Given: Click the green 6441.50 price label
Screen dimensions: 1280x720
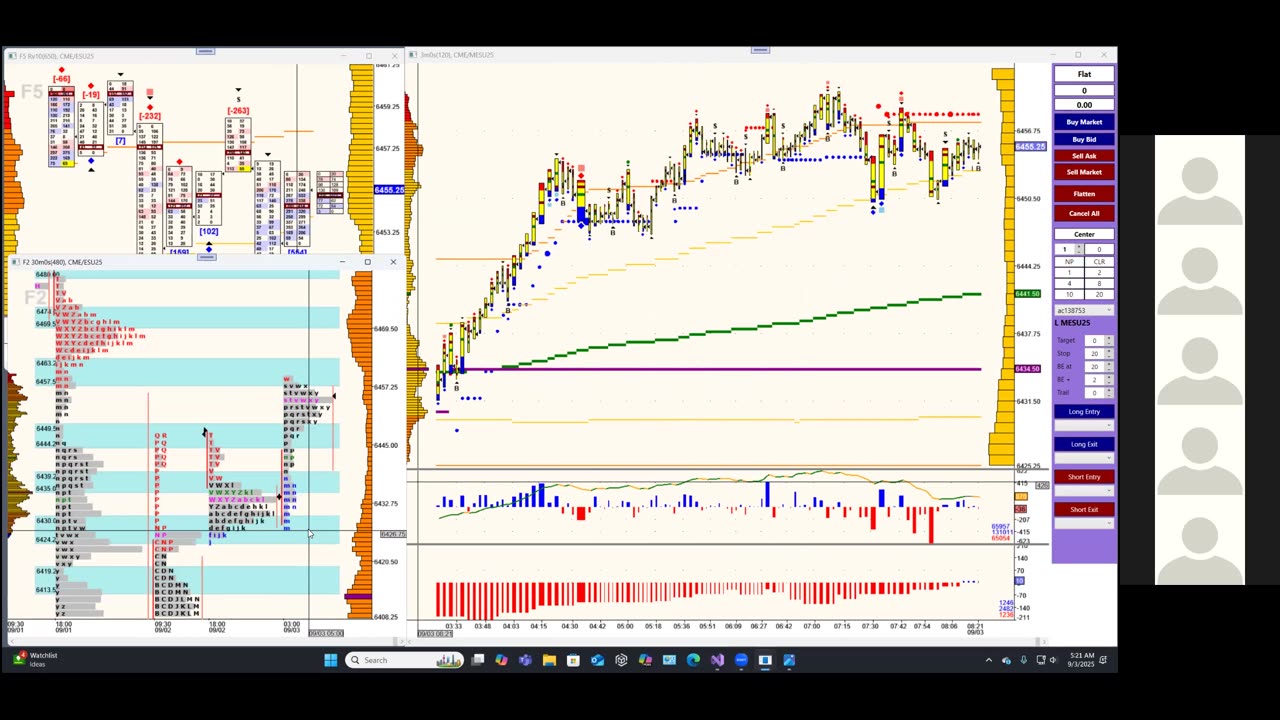Looking at the screenshot, I should click(1028, 294).
